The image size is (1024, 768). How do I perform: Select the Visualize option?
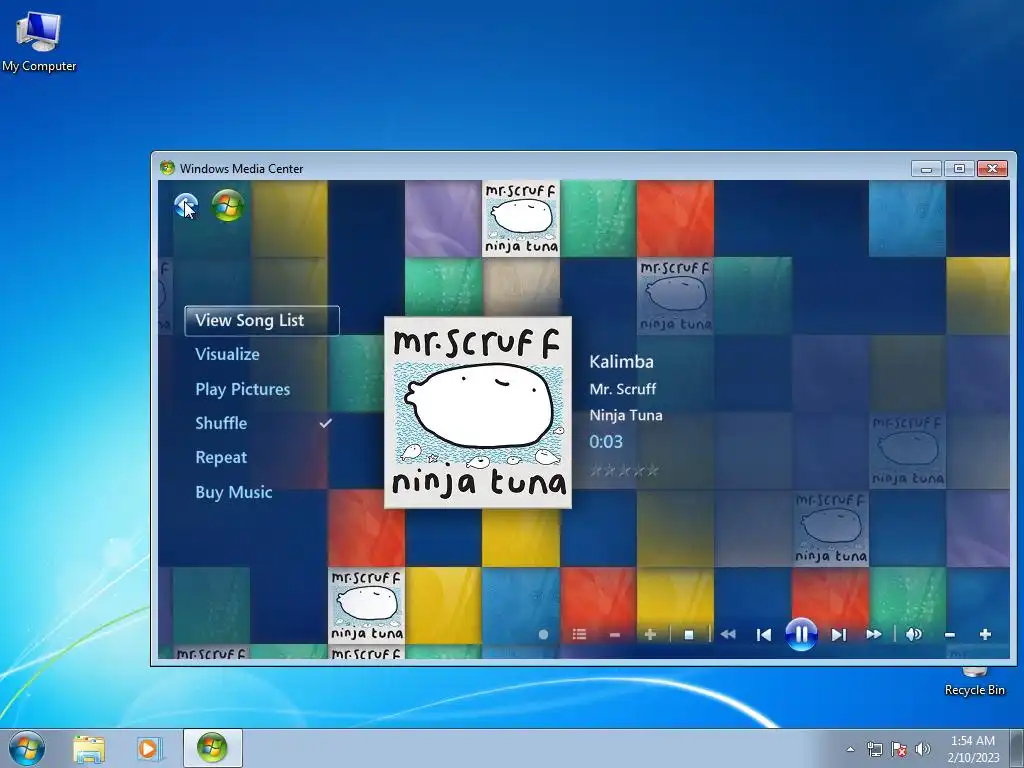(x=227, y=355)
